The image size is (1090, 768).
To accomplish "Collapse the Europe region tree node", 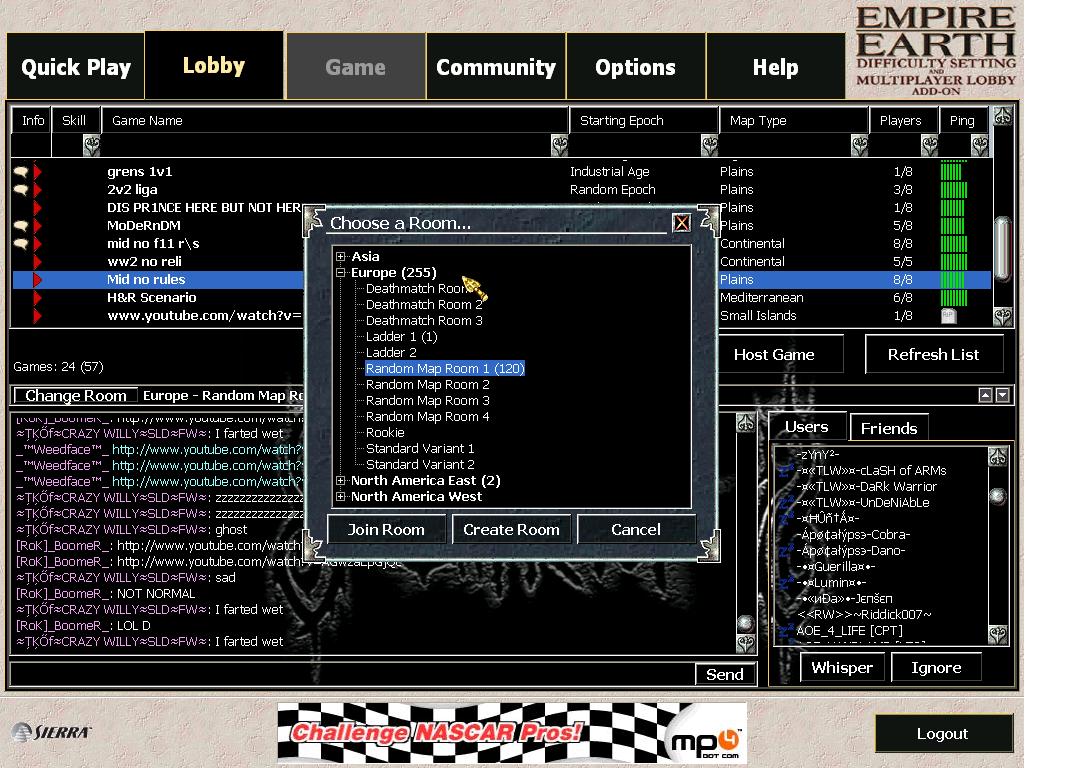I will [341, 273].
